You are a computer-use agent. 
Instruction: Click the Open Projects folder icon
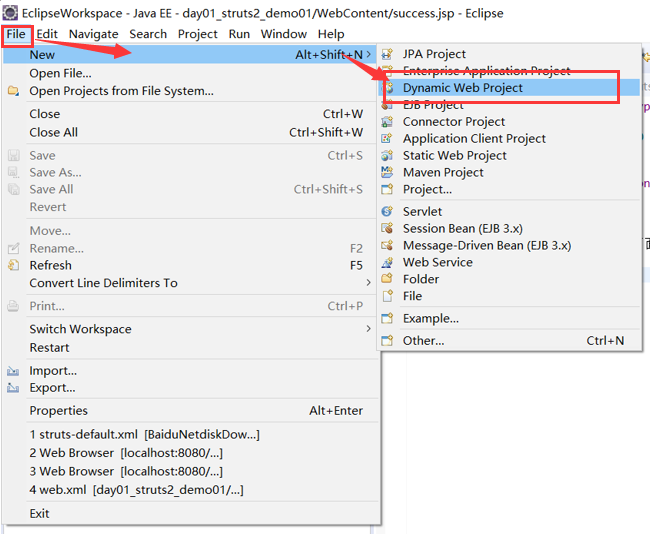pyautogui.click(x=13, y=91)
